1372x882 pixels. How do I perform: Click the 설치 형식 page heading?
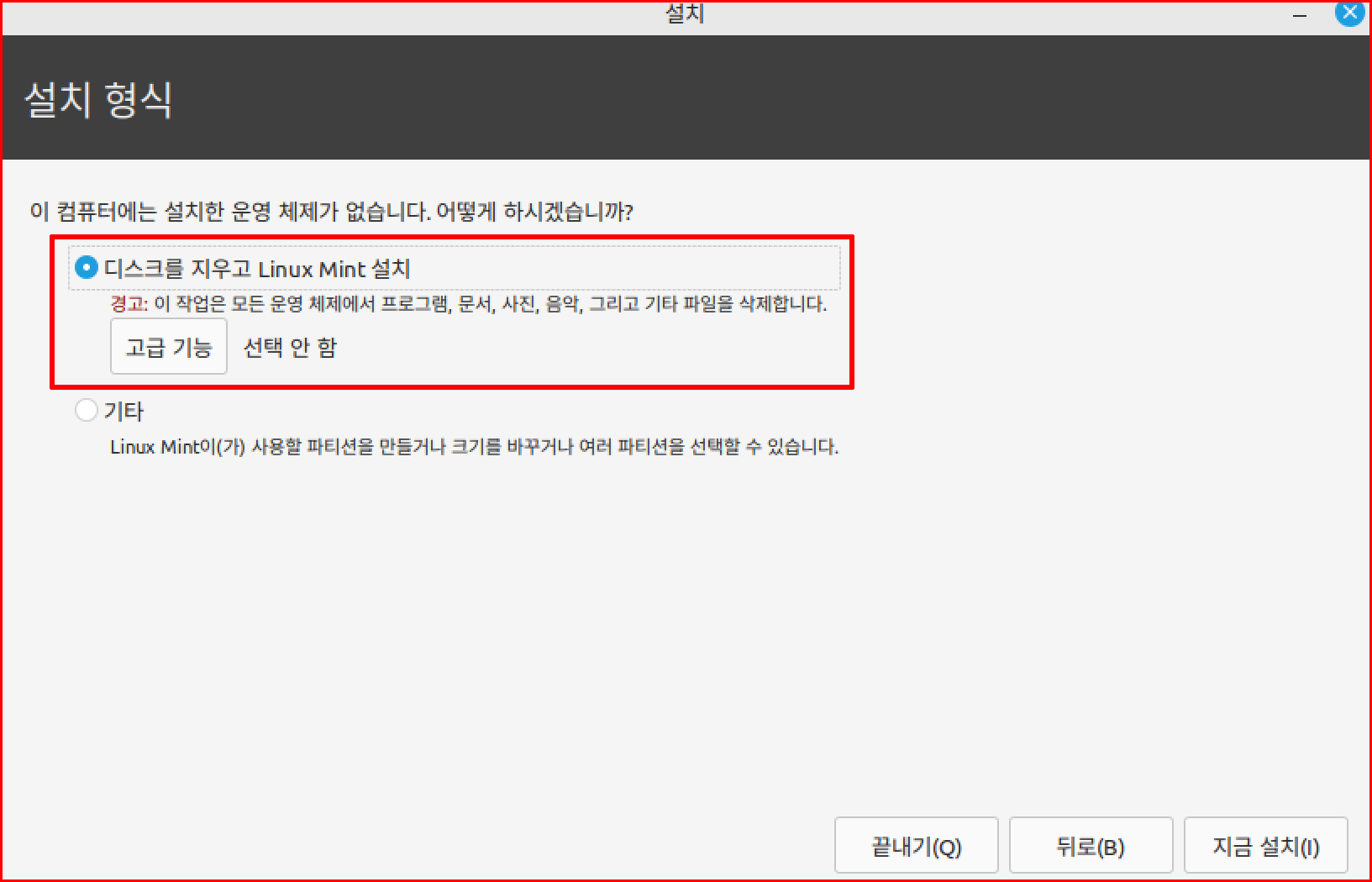pos(98,100)
